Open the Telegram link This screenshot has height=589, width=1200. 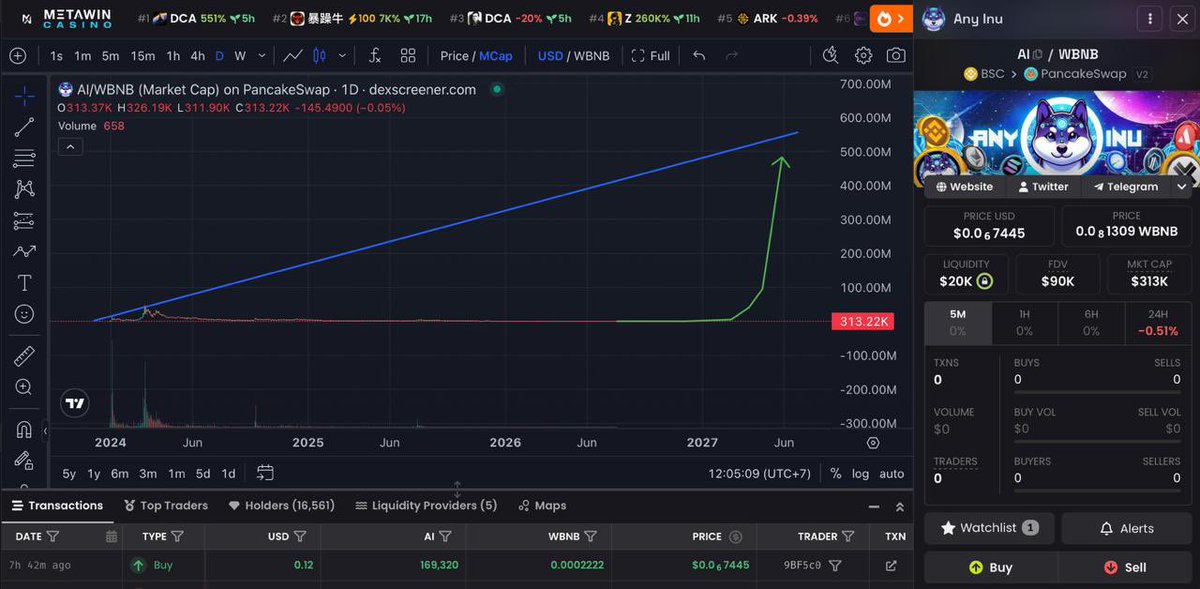pos(1126,187)
